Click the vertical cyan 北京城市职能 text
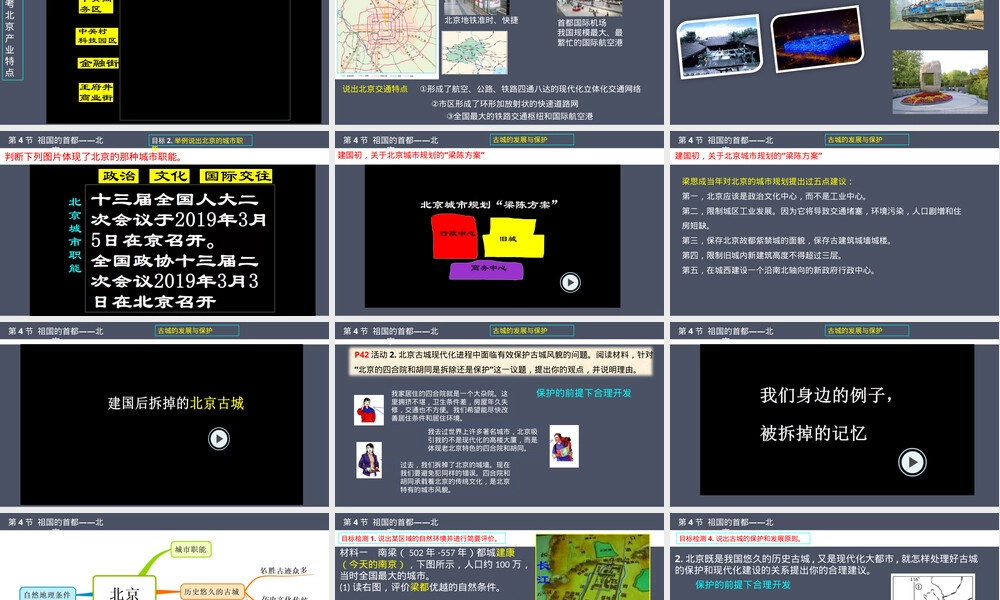1000x600 pixels. [75, 235]
